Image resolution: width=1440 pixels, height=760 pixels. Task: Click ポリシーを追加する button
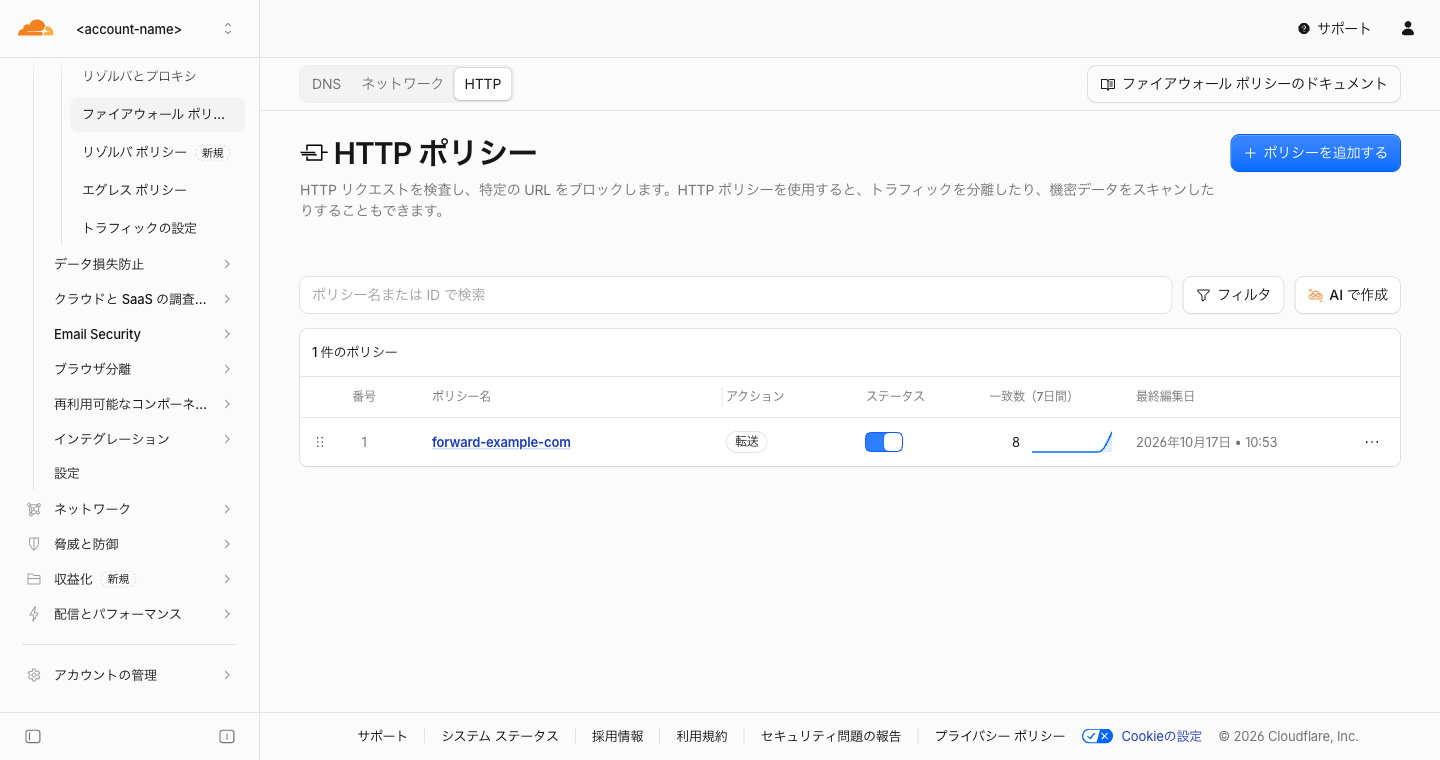(1315, 153)
